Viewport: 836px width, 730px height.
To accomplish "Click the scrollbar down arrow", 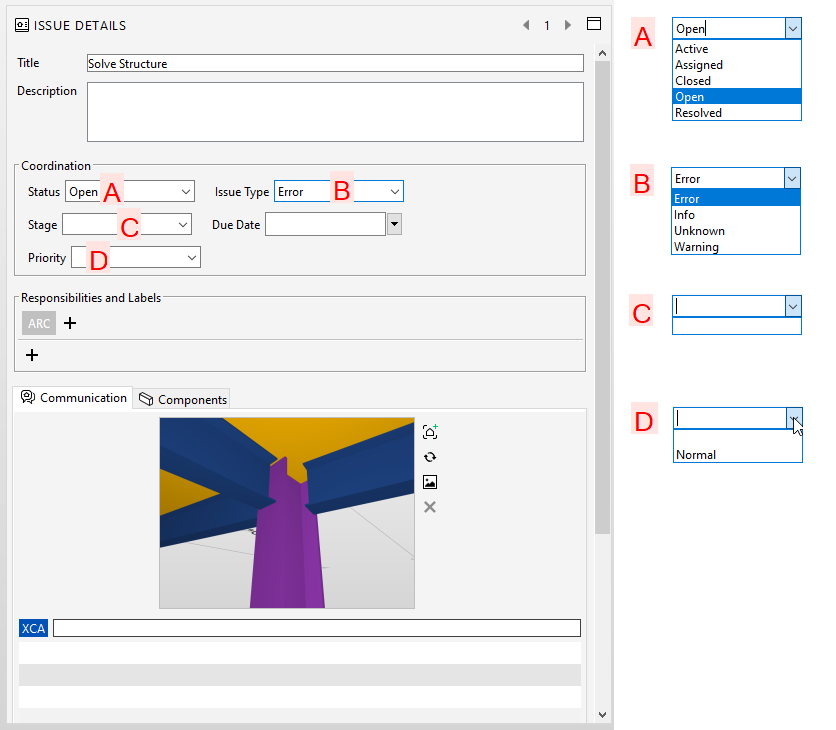I will 602,715.
